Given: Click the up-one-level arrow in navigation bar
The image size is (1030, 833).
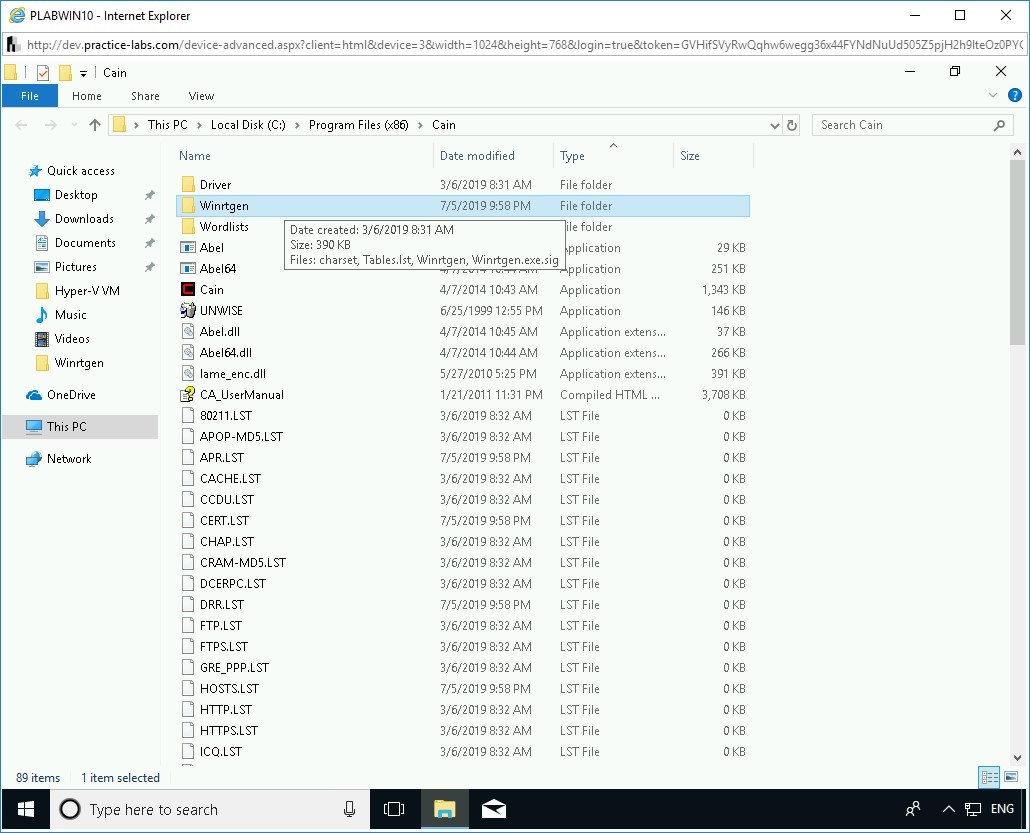Looking at the screenshot, I should pyautogui.click(x=95, y=124).
